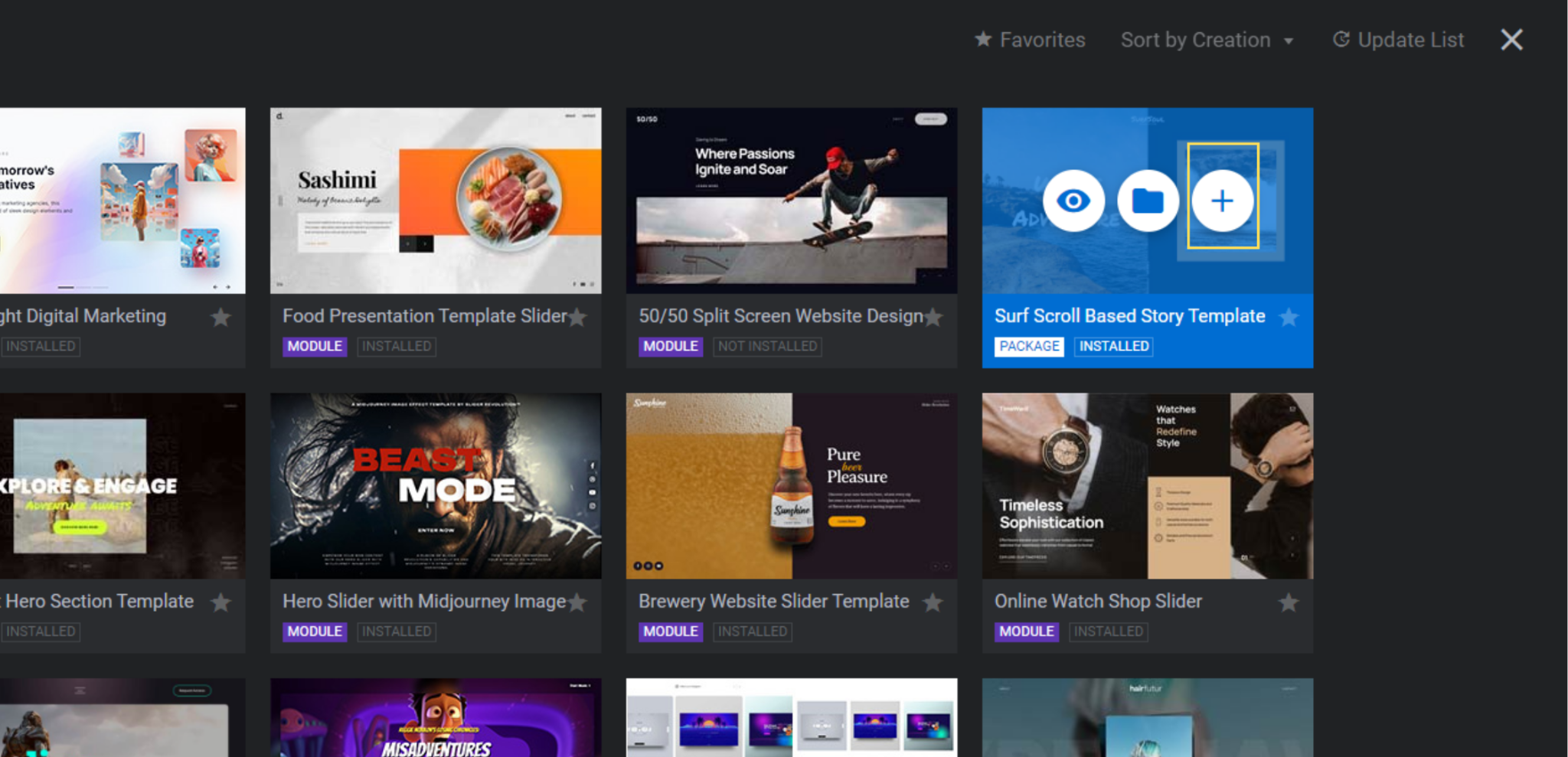The width and height of the screenshot is (1568, 757).
Task: Star the 50/50 Split Screen Website Design
Action: pos(933,317)
